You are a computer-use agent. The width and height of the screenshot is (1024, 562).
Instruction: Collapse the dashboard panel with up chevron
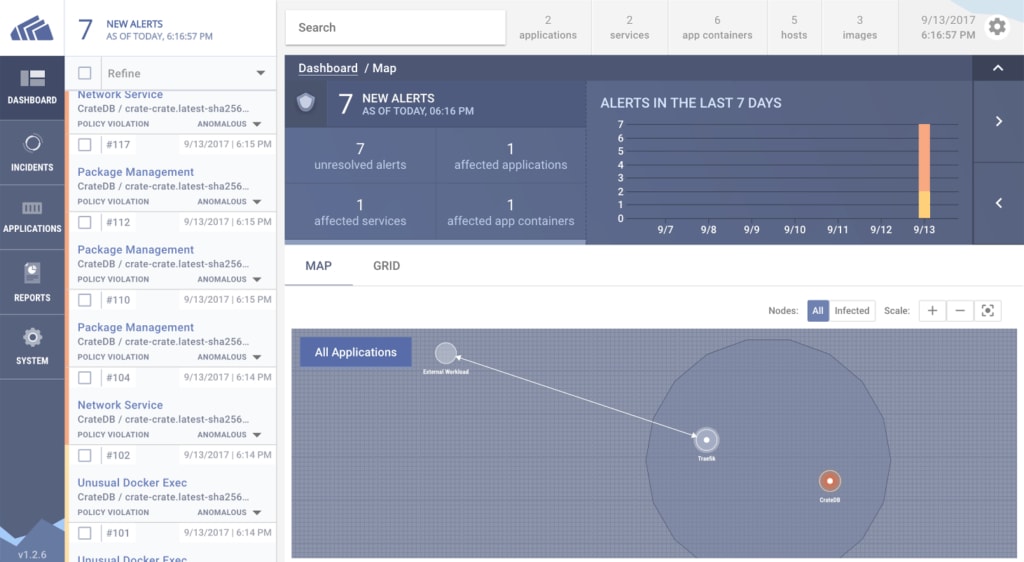click(997, 68)
